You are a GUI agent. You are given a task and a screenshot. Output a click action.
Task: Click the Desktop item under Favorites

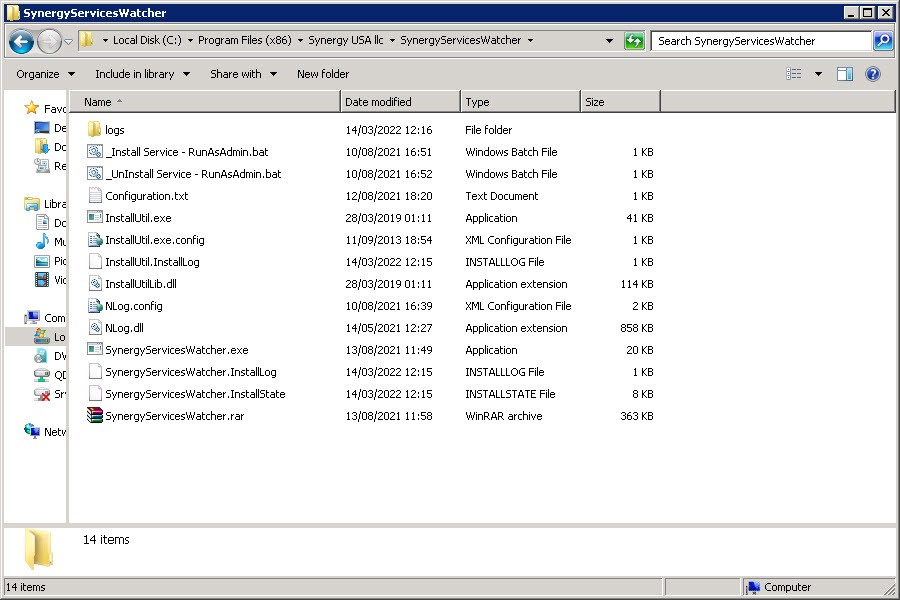click(x=50, y=127)
